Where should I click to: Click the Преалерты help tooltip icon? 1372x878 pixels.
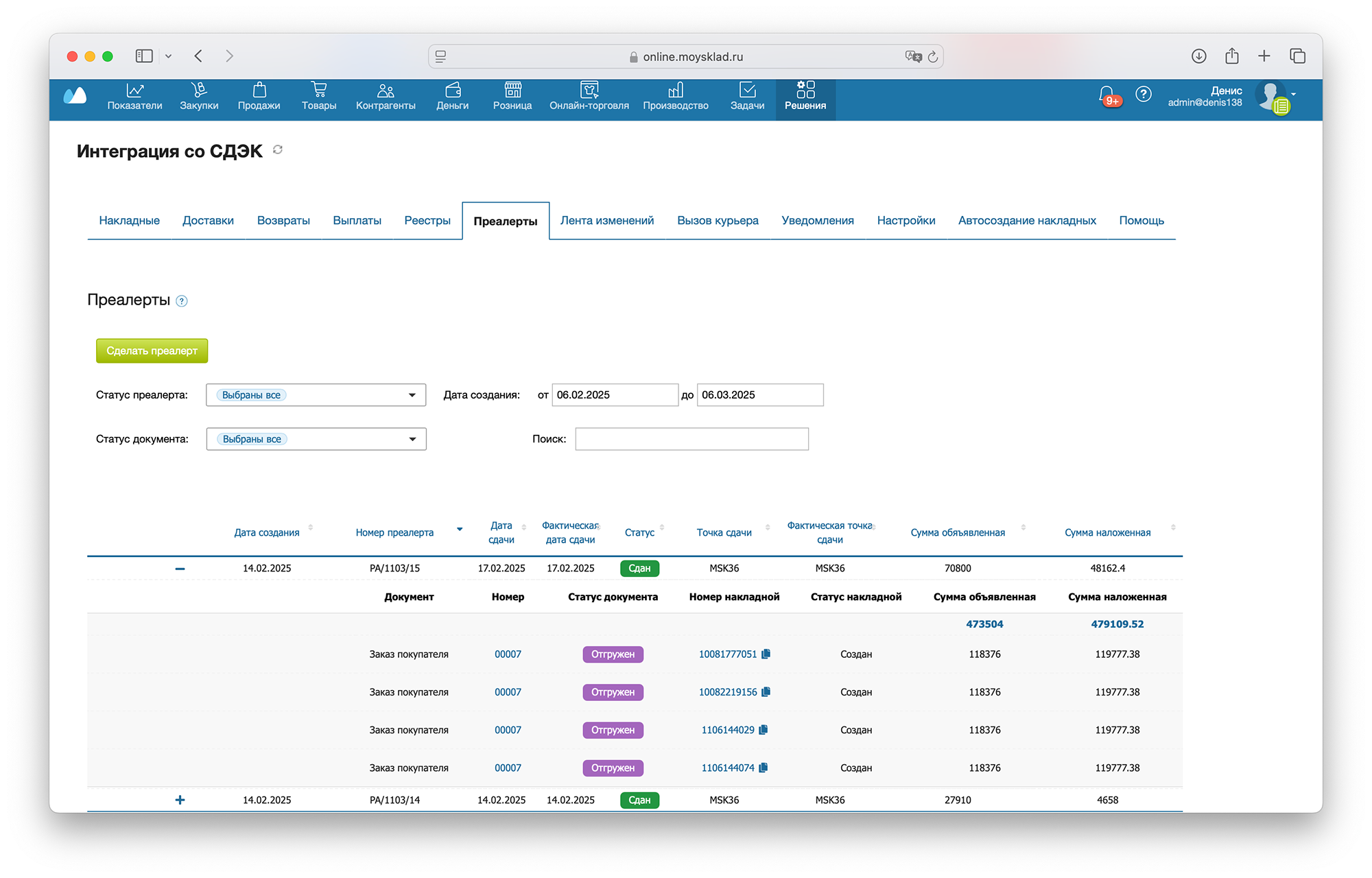coord(182,301)
